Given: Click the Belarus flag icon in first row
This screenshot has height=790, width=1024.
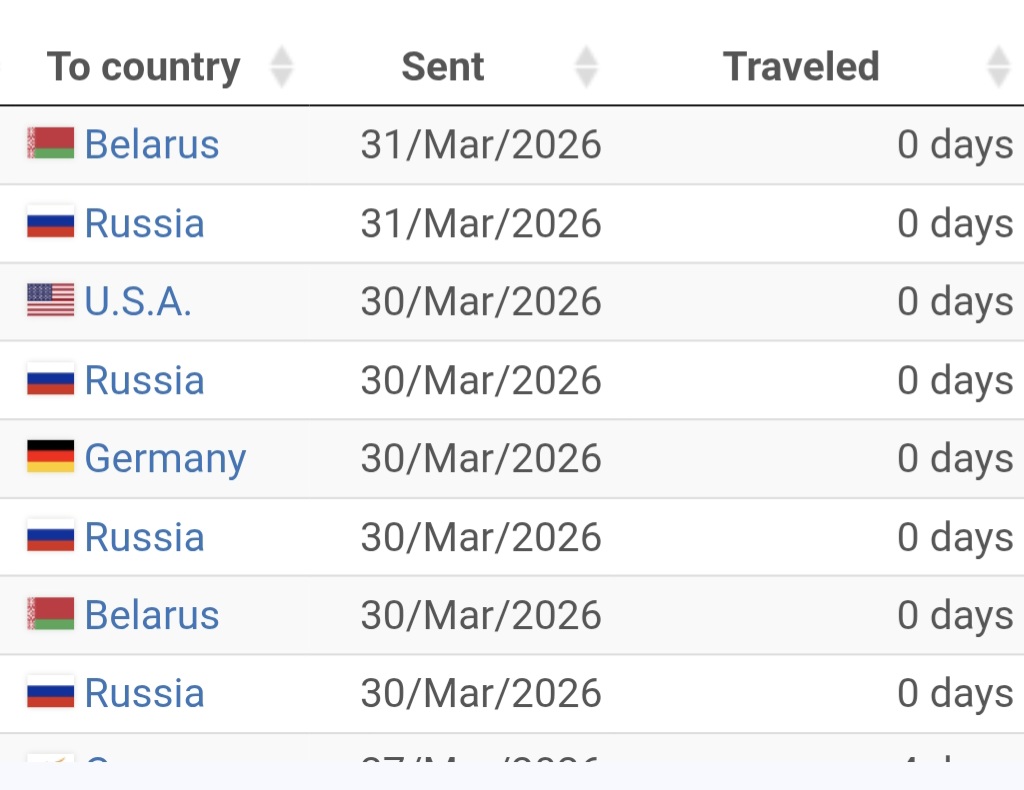Looking at the screenshot, I should (50, 144).
